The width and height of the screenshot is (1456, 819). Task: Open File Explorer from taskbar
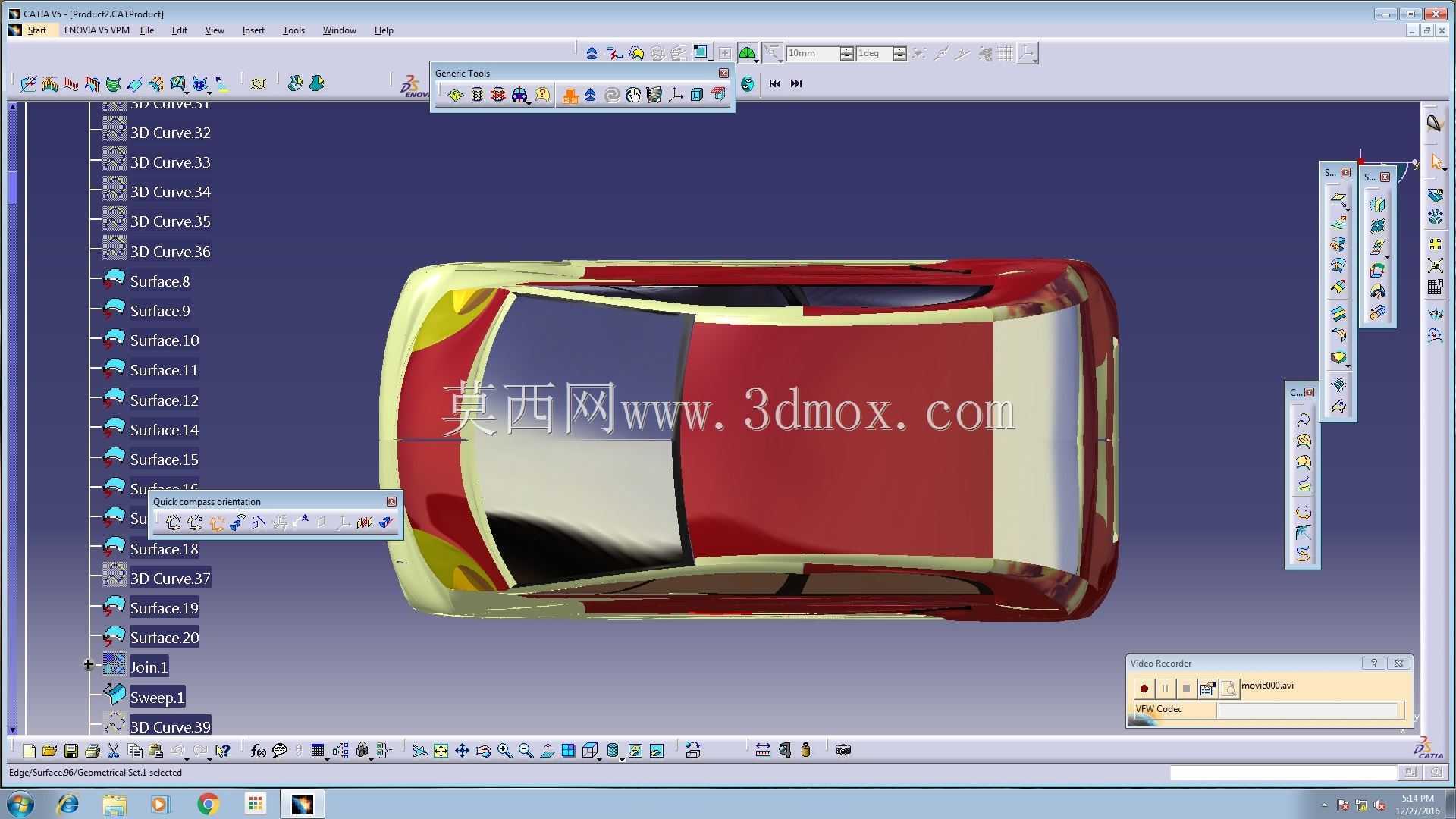[115, 804]
